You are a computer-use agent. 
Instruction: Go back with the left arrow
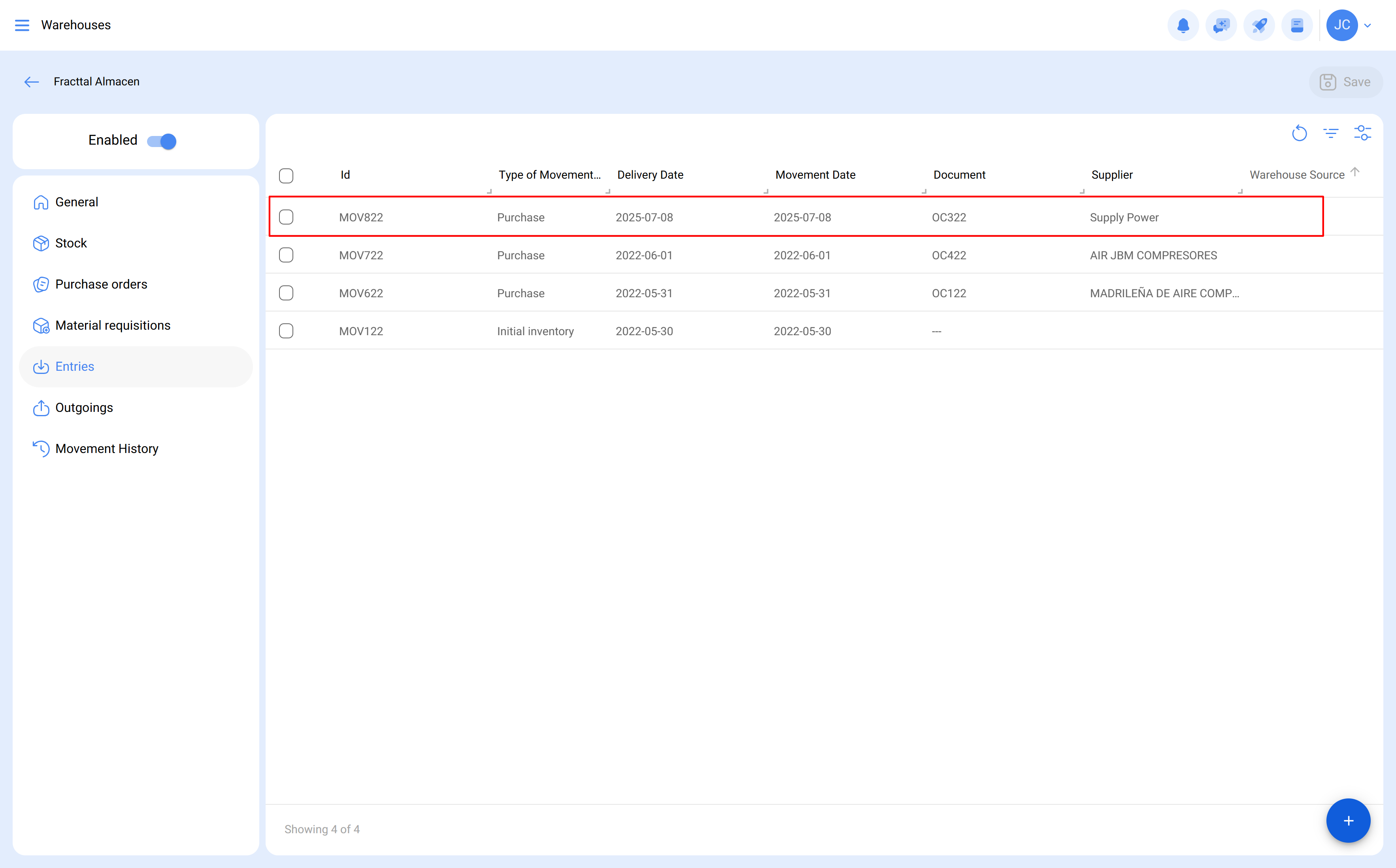pos(32,82)
